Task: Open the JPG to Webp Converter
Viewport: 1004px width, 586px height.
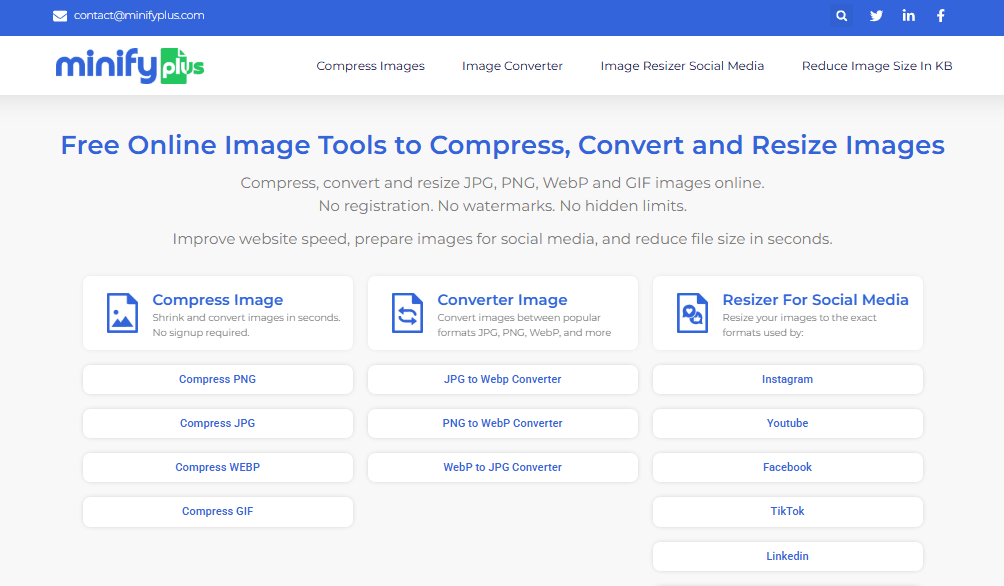Action: pyautogui.click(x=502, y=379)
